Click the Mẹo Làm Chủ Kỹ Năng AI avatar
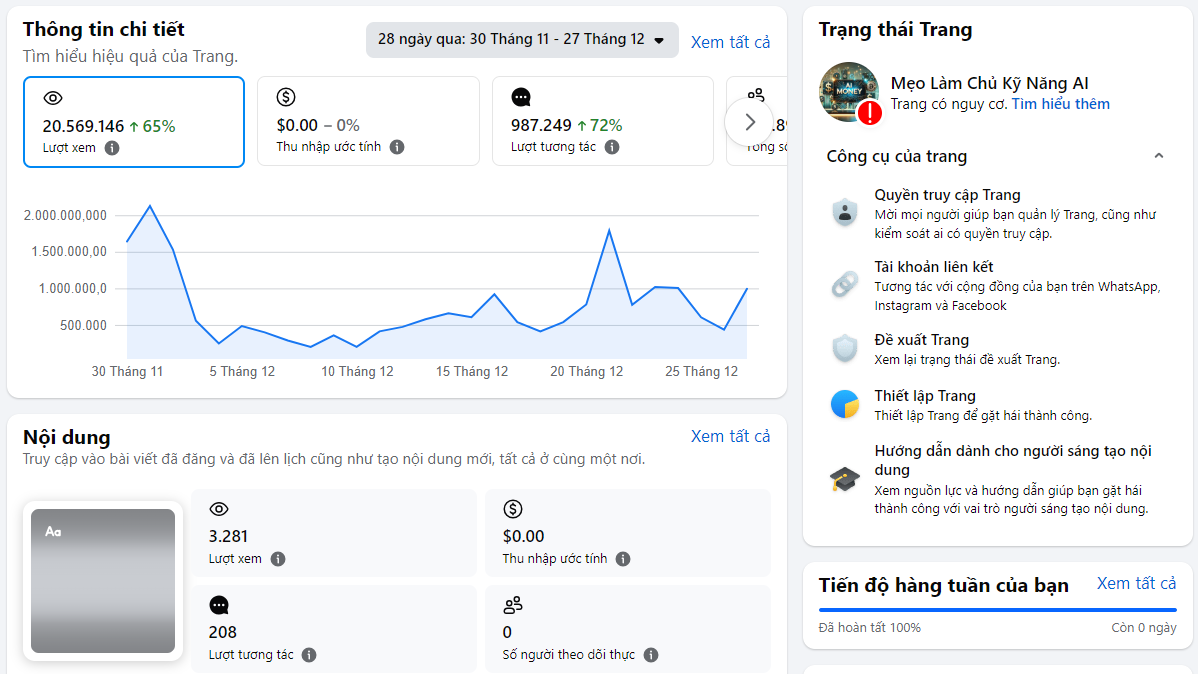The width and height of the screenshot is (1198, 674). [x=848, y=92]
